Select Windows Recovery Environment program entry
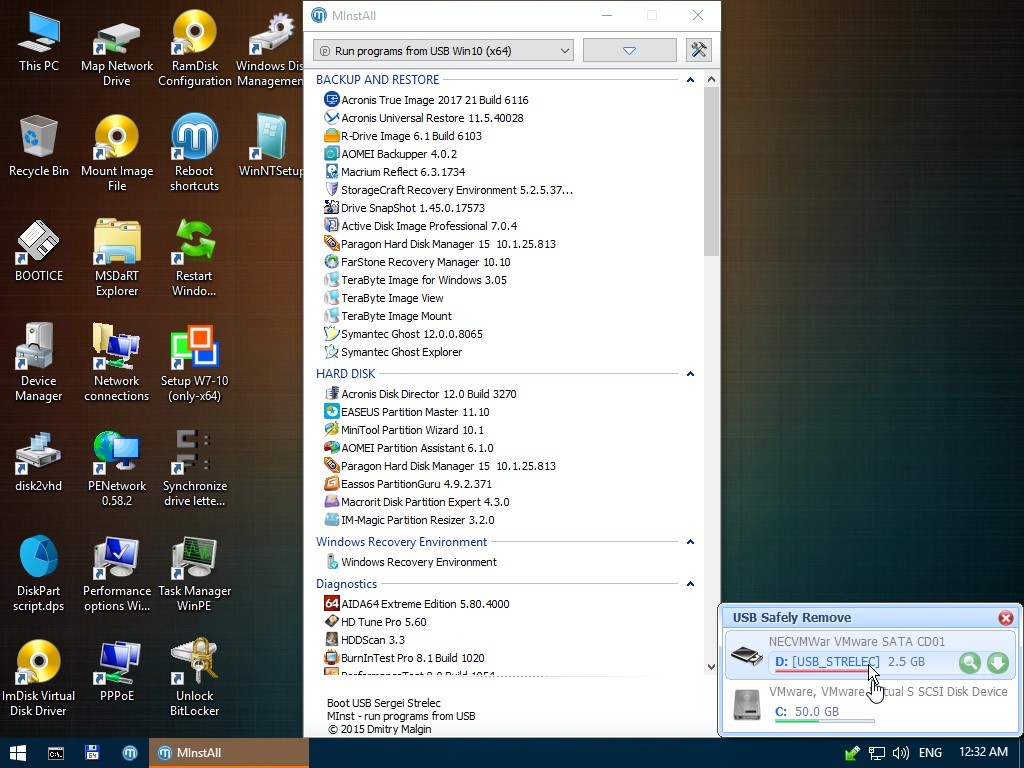The image size is (1024, 768). 411,562
